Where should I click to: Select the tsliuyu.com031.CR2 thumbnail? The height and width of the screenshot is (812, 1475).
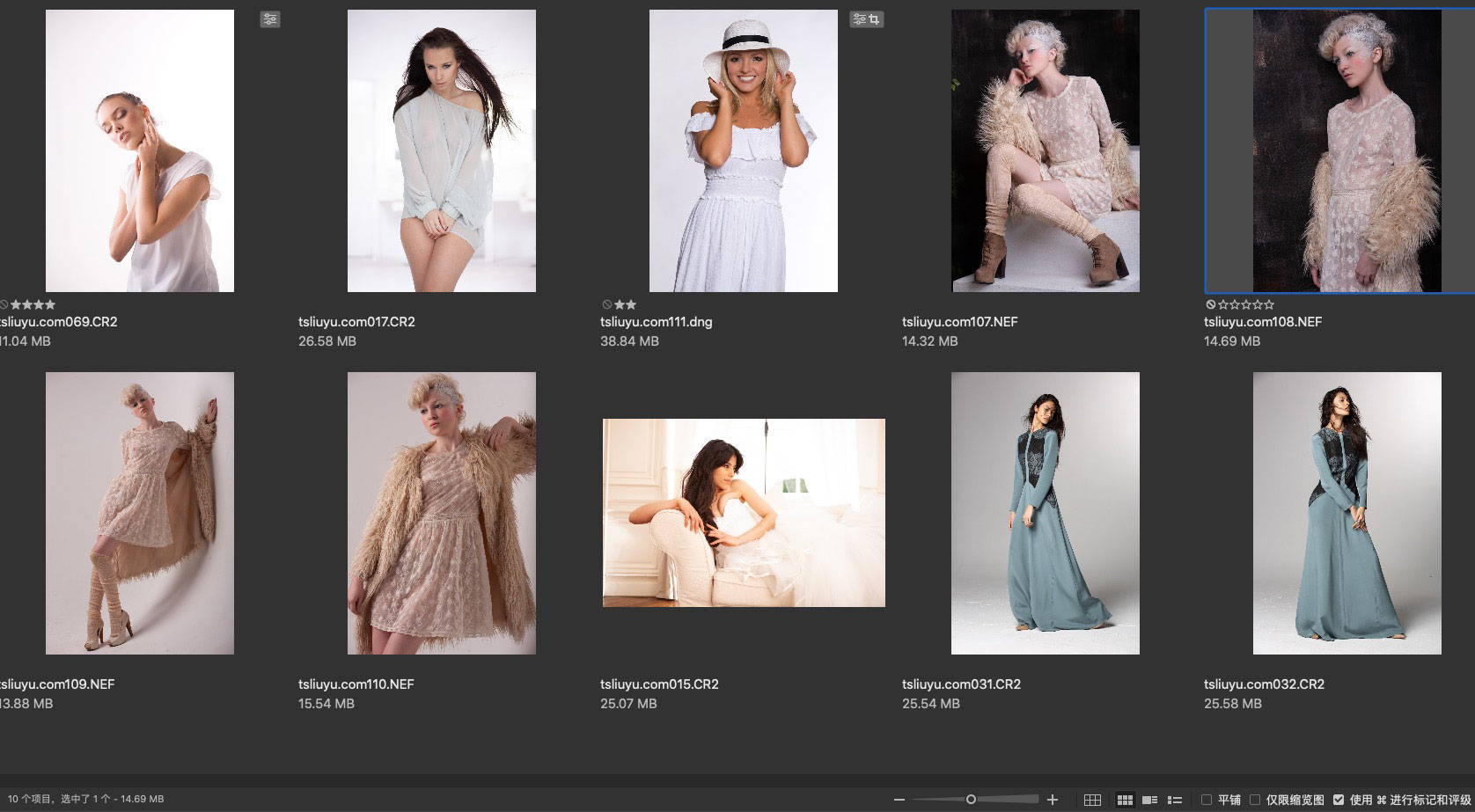coord(1045,513)
